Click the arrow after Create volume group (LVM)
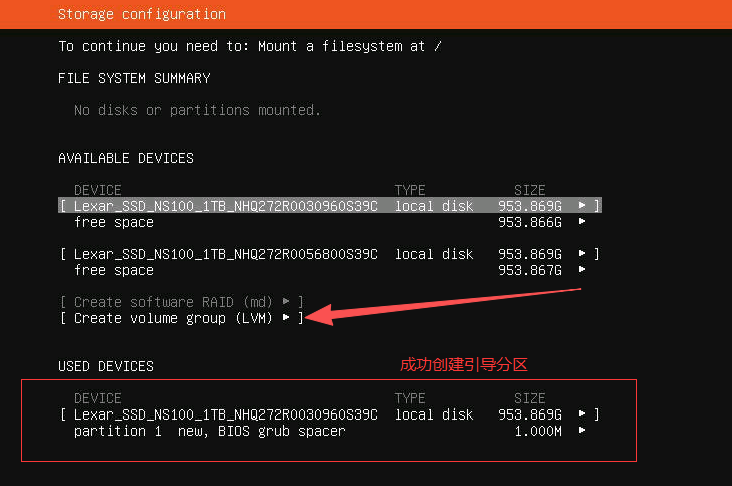The image size is (732, 486). tap(287, 318)
